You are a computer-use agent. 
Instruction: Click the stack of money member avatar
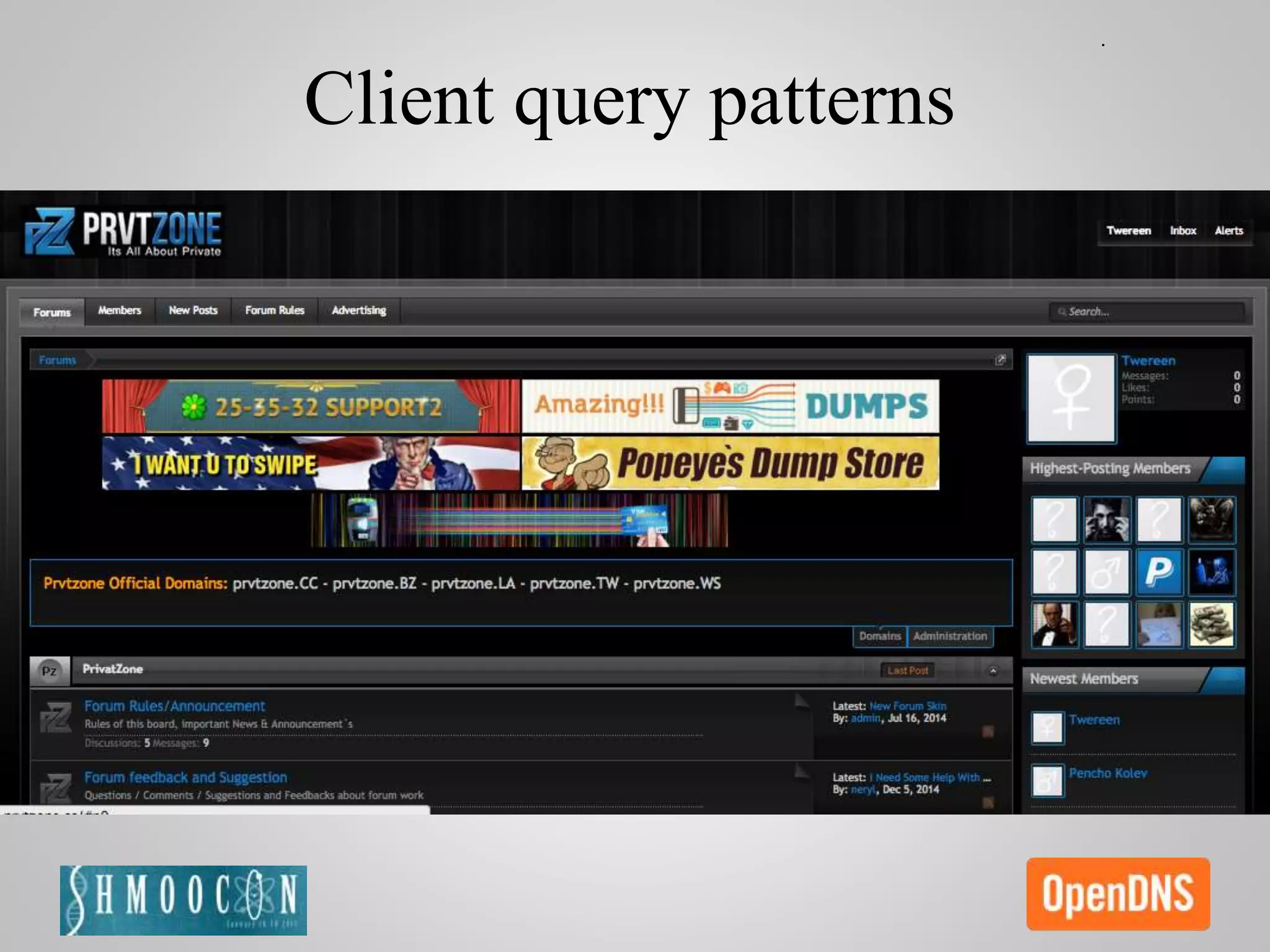(1212, 624)
